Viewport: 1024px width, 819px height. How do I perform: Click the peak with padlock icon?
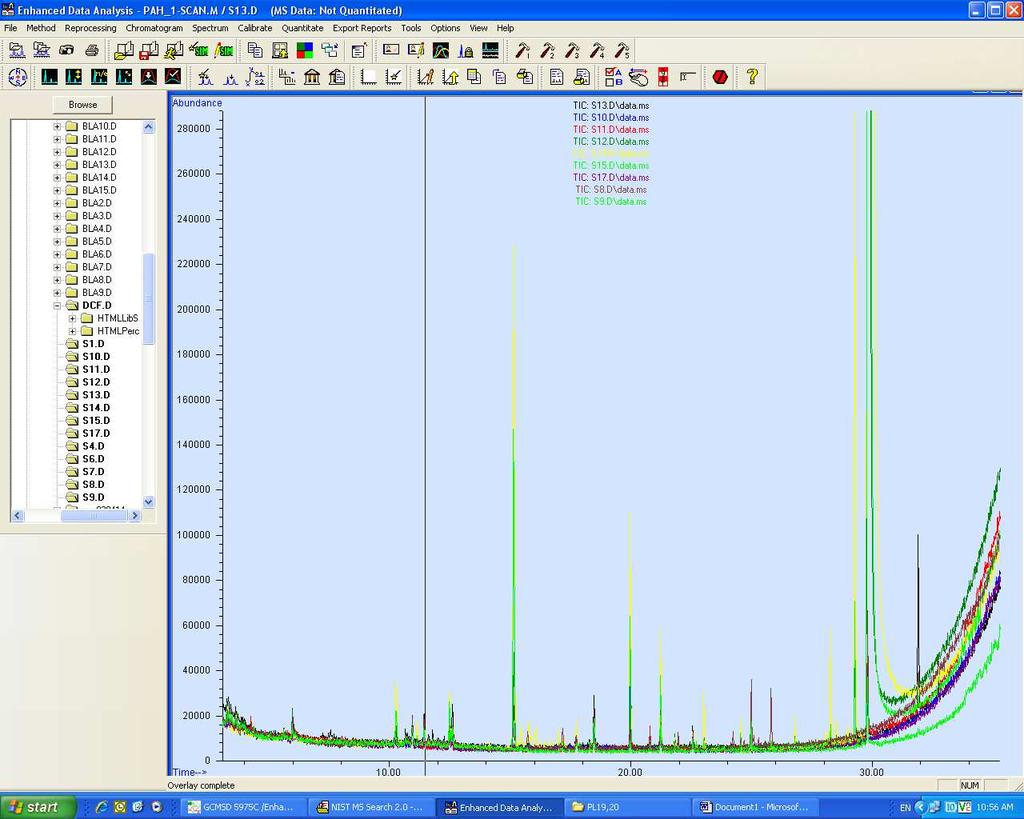[466, 50]
